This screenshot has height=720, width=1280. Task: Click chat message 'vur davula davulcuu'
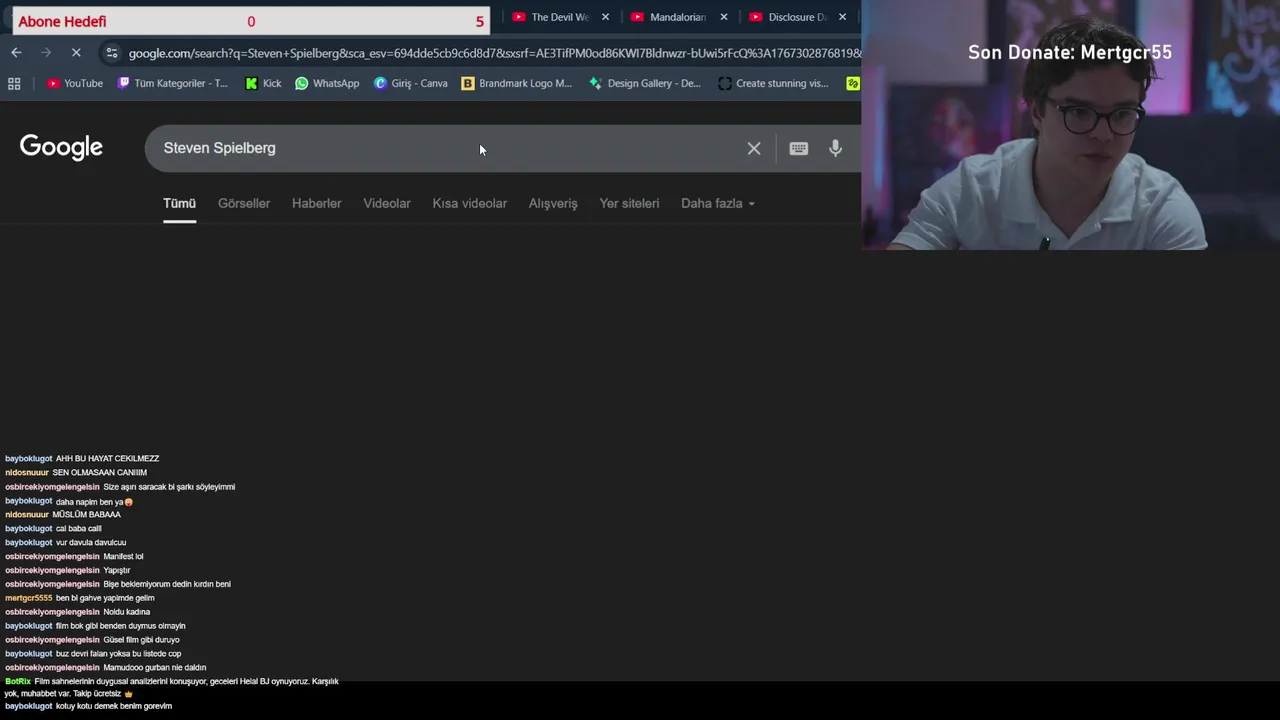tap(91, 543)
